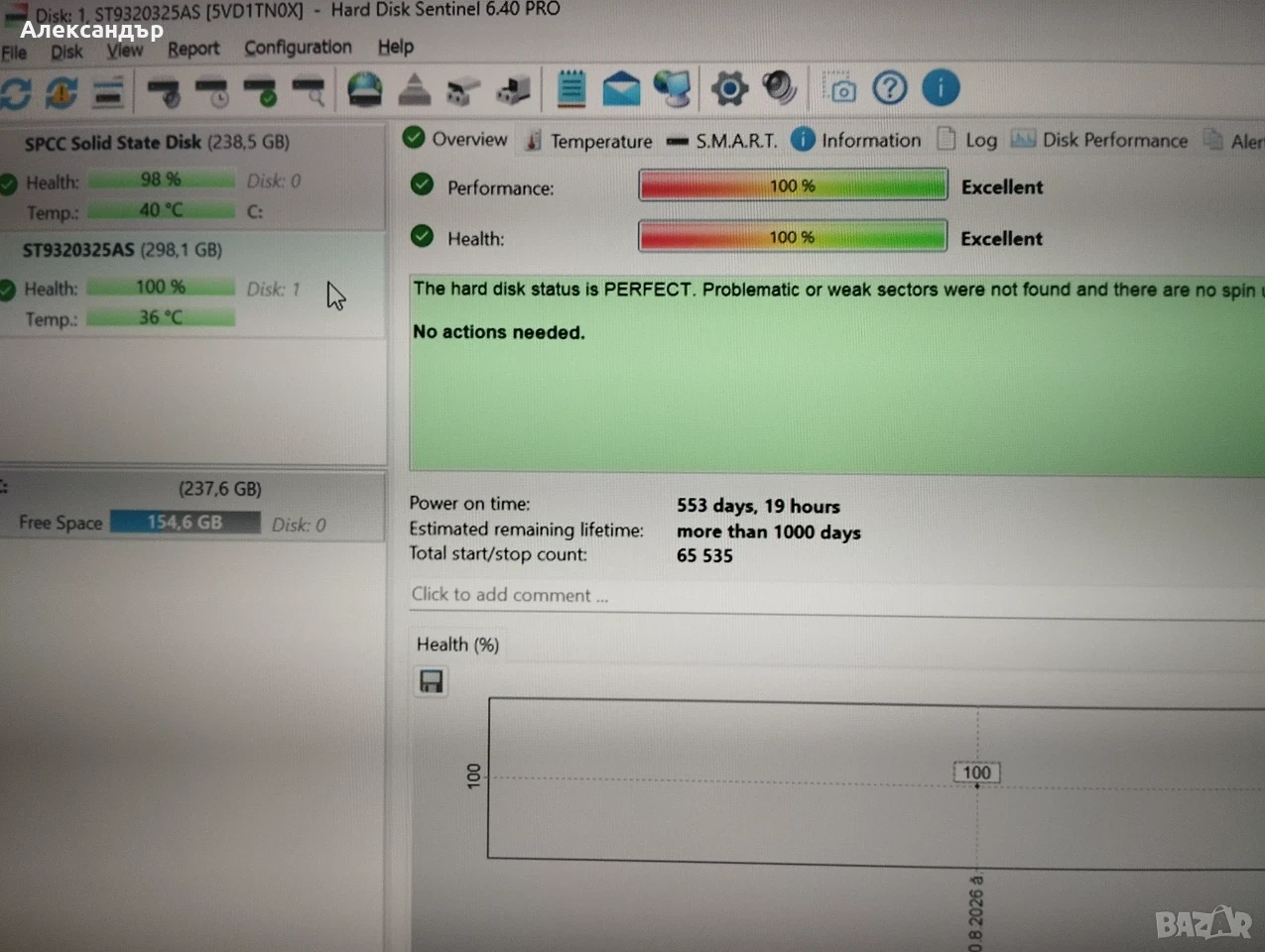Click the ST9320325AS 100 % health bar
This screenshot has width=1265, height=952.
pyautogui.click(x=162, y=287)
